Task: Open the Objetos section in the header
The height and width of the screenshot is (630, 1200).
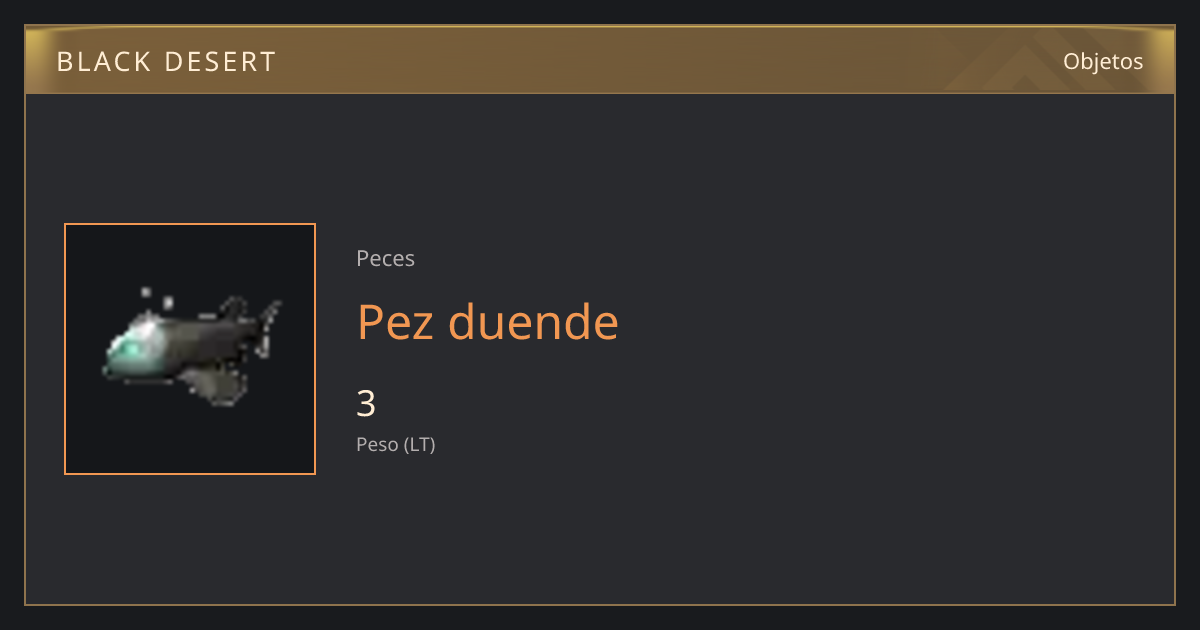Action: click(1103, 61)
